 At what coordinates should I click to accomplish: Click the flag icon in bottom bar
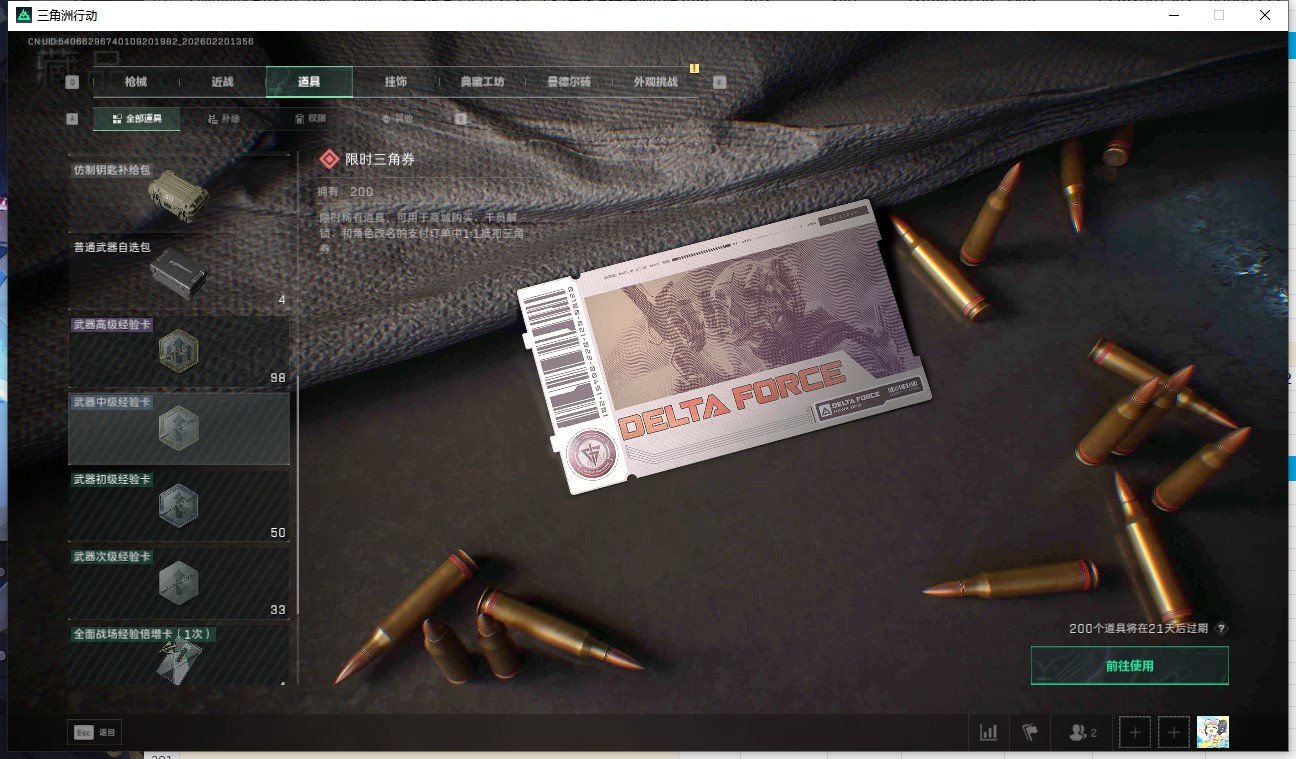click(1030, 732)
